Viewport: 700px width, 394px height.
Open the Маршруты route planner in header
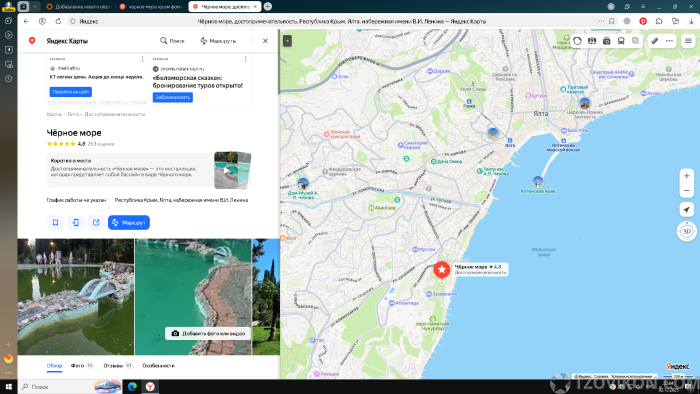tap(218, 41)
